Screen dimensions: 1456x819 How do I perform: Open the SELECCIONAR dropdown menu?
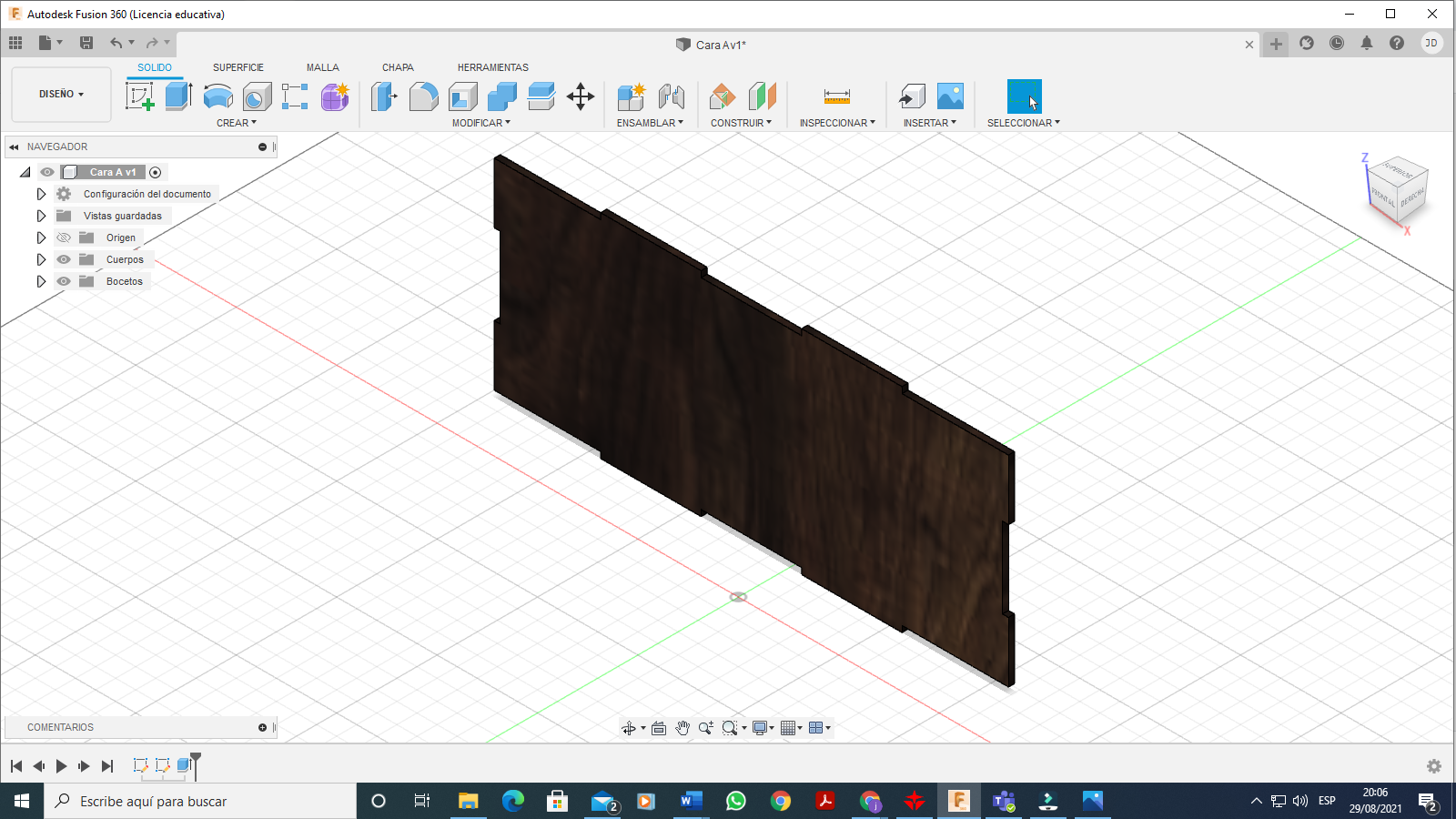[1024, 123]
